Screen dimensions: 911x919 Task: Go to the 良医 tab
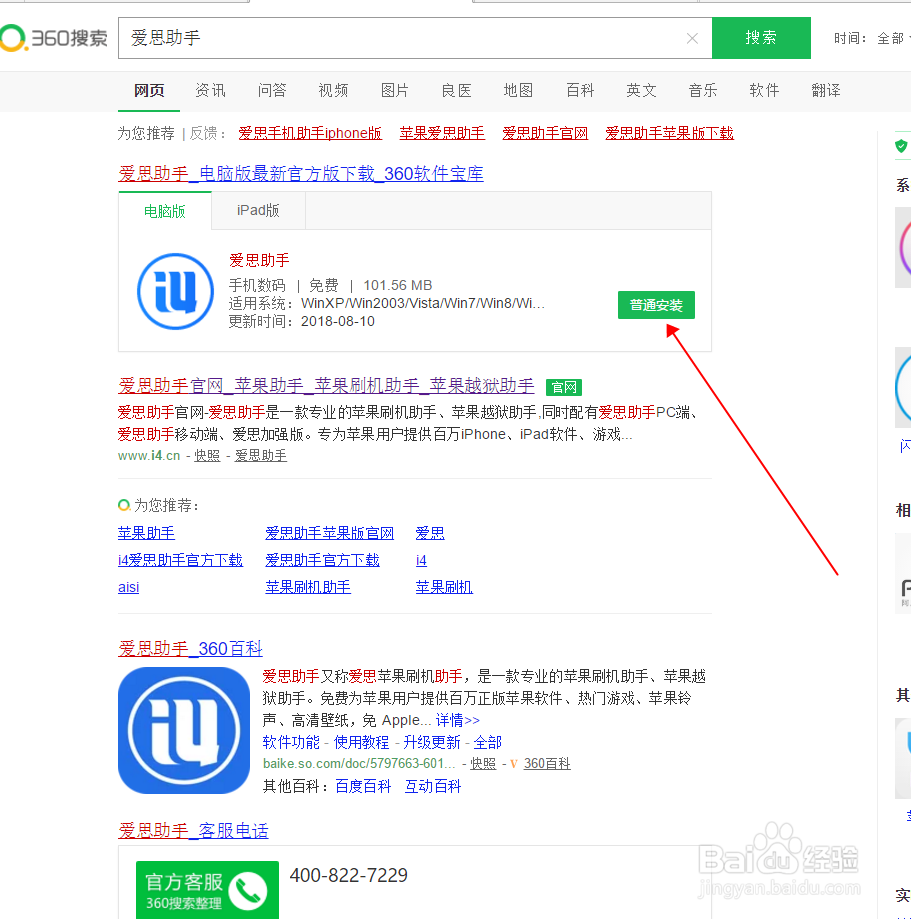coord(456,90)
